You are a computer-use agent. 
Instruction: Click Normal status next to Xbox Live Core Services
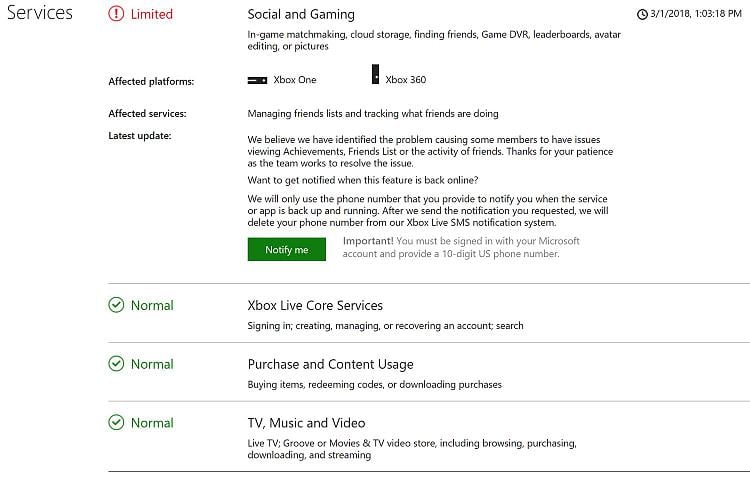pyautogui.click(x=152, y=305)
